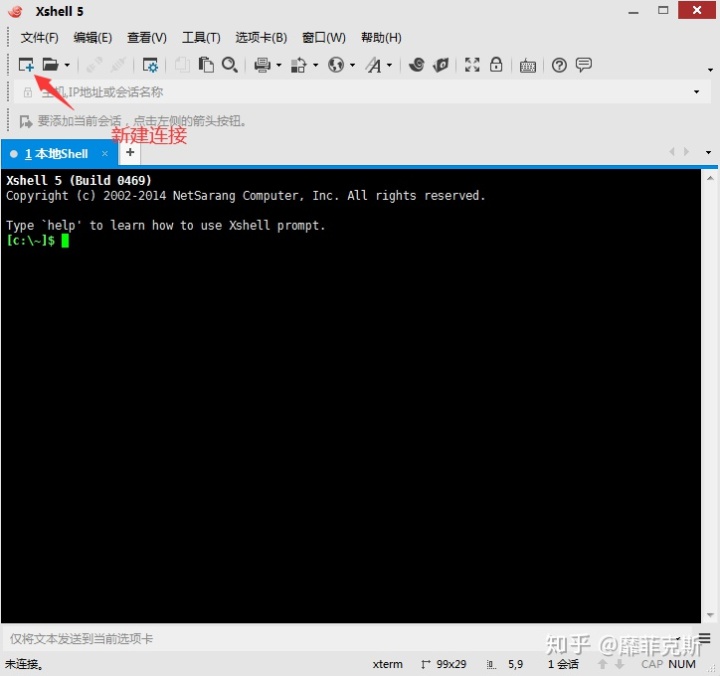Click the Font icon
Image resolution: width=720 pixels, height=676 pixels.
pos(373,65)
